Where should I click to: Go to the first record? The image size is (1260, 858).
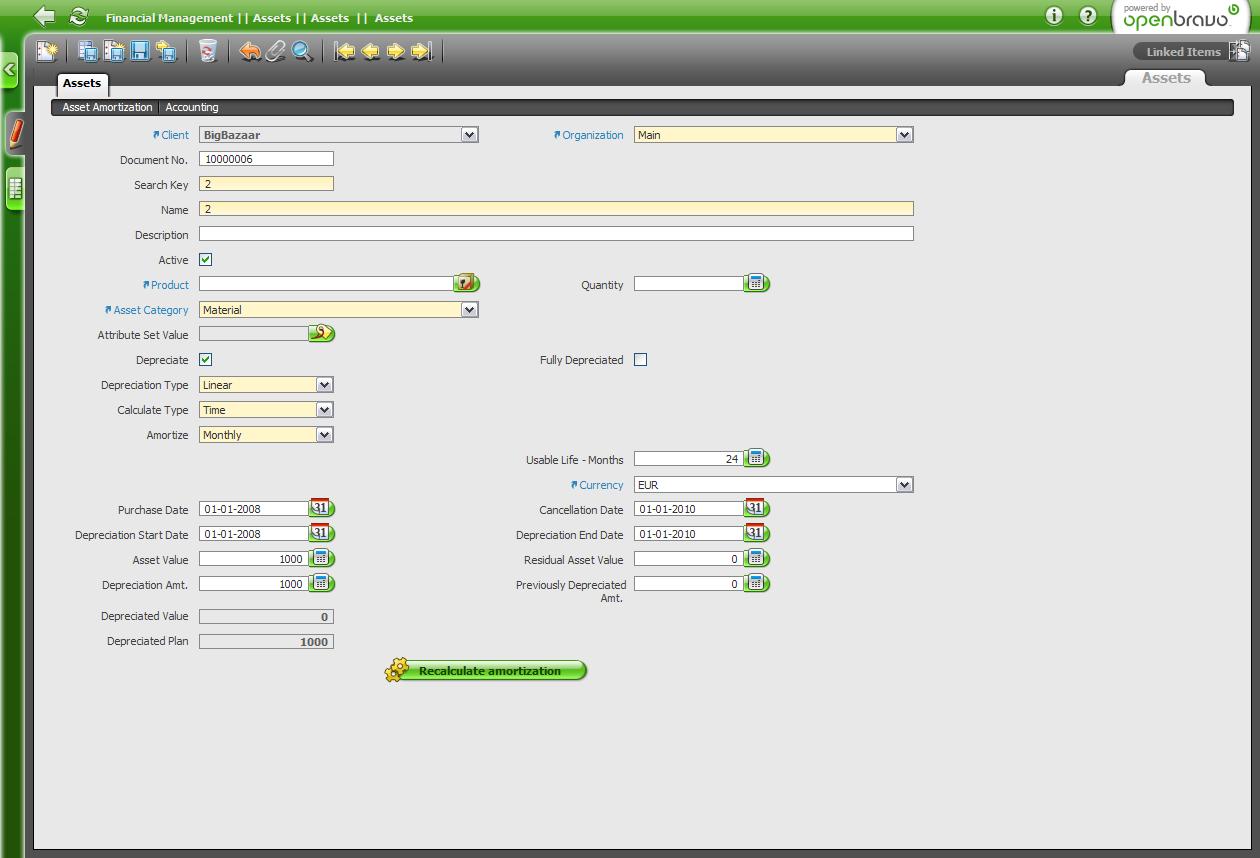coord(345,51)
